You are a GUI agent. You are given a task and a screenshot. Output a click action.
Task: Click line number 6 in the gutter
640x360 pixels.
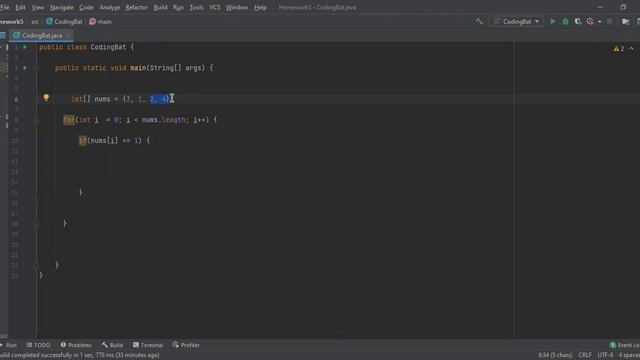(x=16, y=99)
